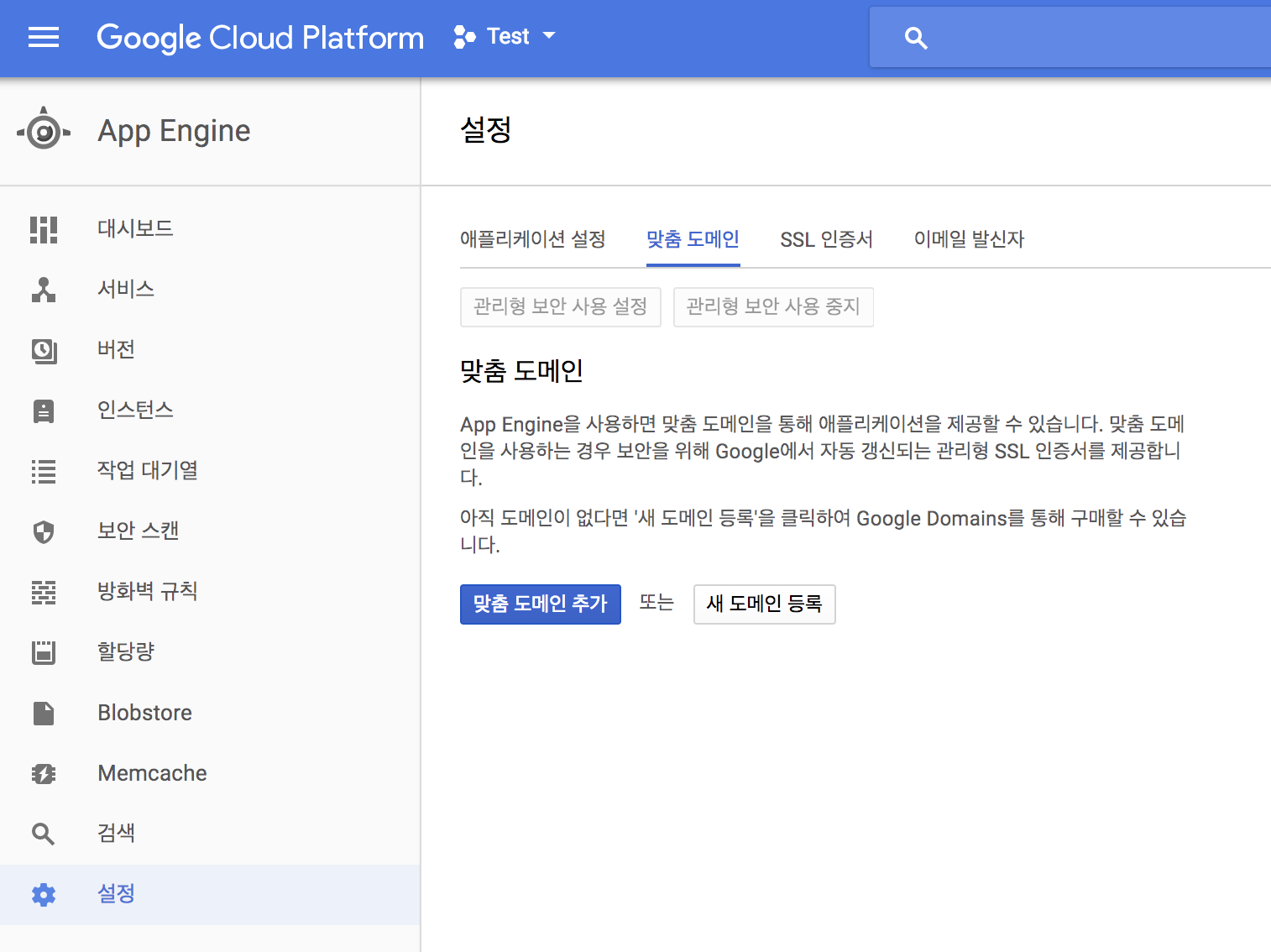This screenshot has height=952, width=1271.
Task: Click the 인스턴스 instances icon
Action: coord(44,411)
